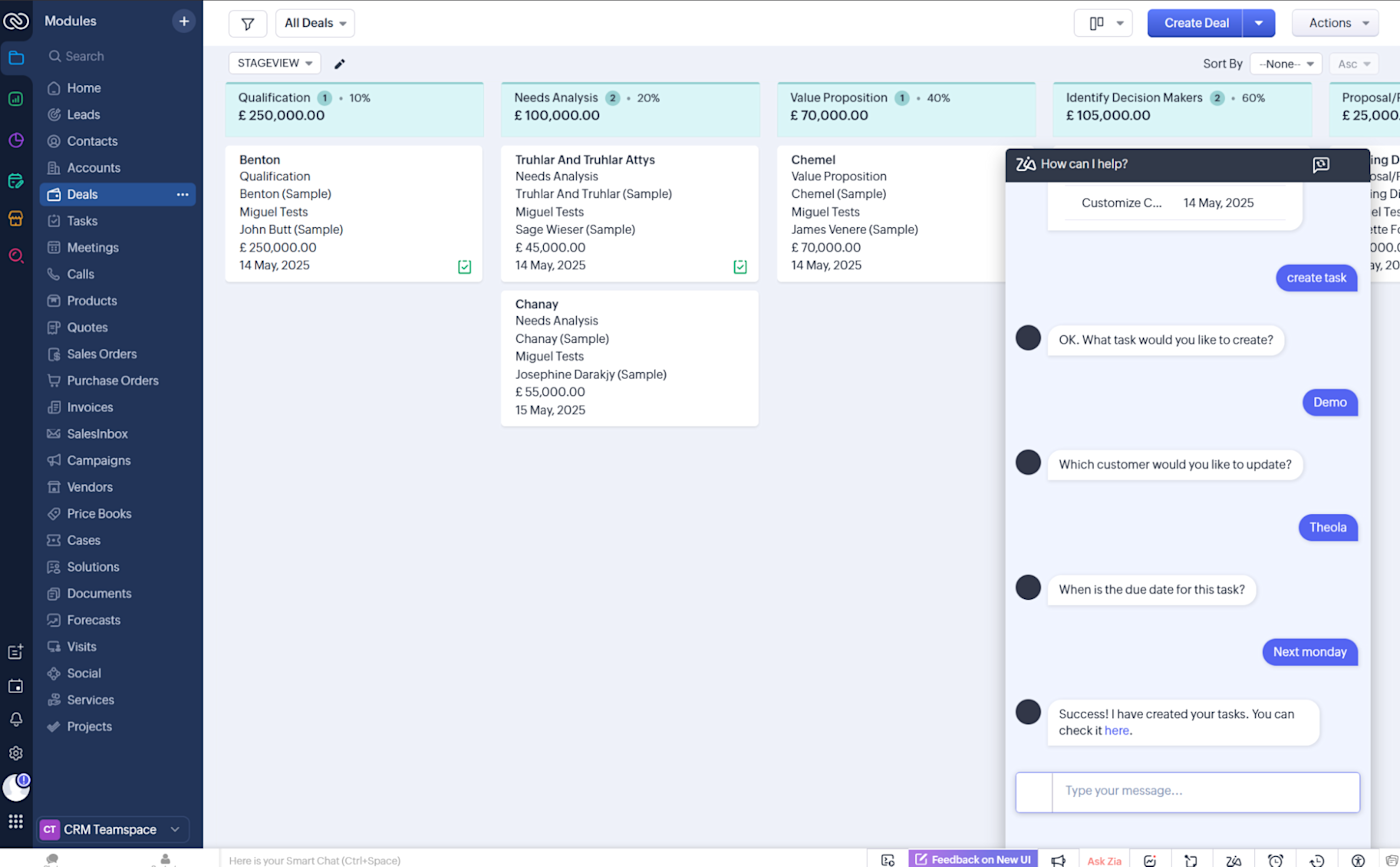Open the recent items history clock icon
The height and width of the screenshot is (867, 1400).
click(x=1317, y=860)
